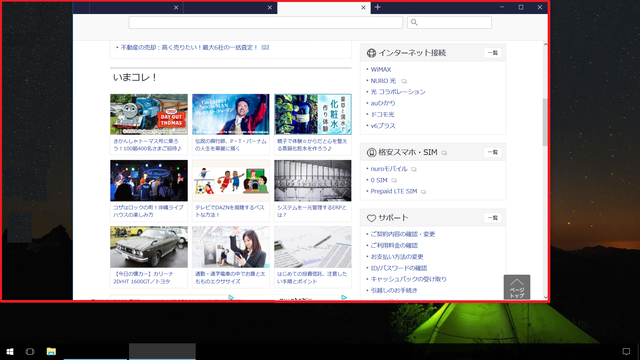Launch File Explorer from the taskbar

pyautogui.click(x=51, y=351)
